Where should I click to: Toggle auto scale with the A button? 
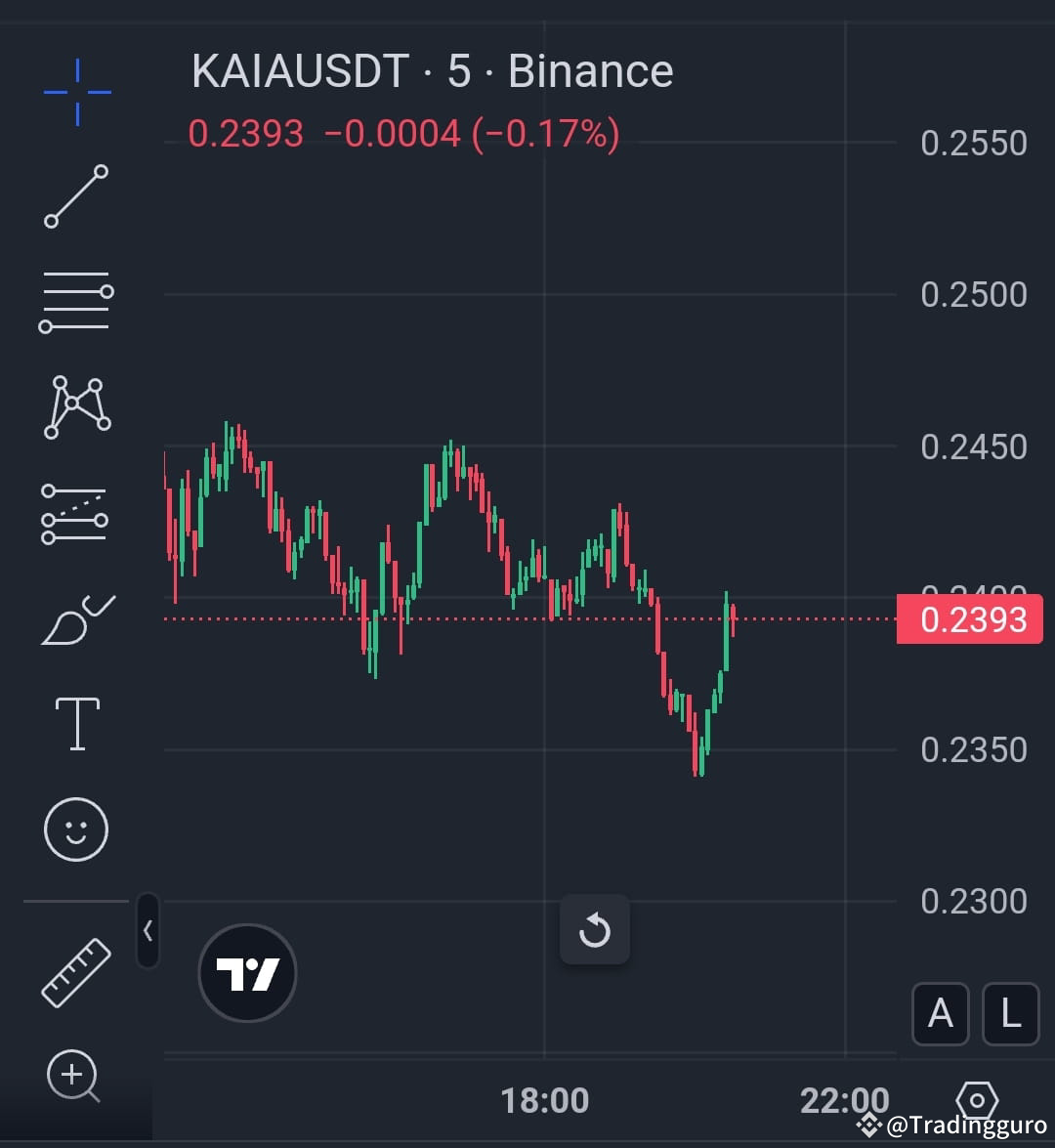(x=941, y=1014)
